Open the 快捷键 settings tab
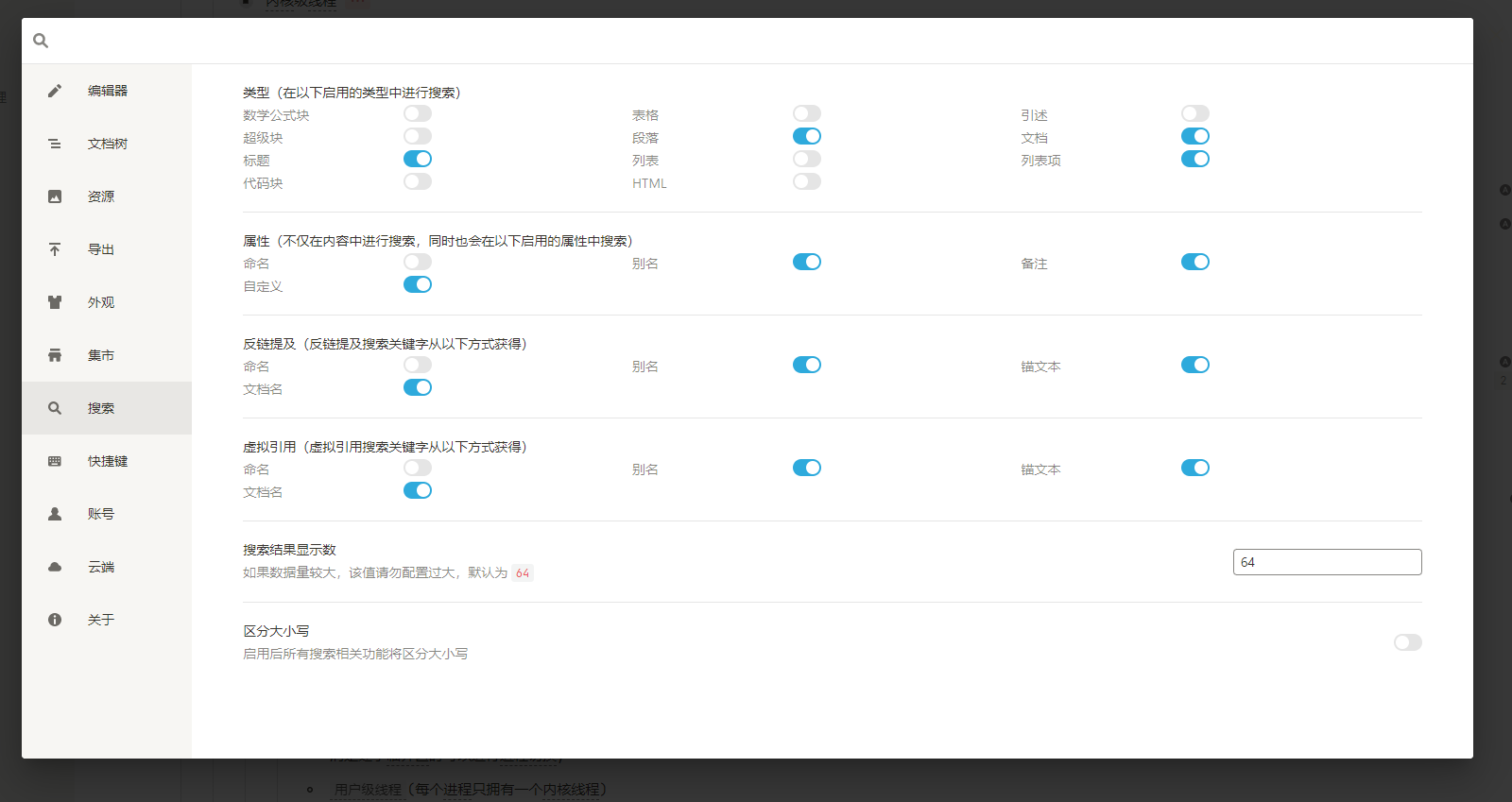 coord(107,461)
